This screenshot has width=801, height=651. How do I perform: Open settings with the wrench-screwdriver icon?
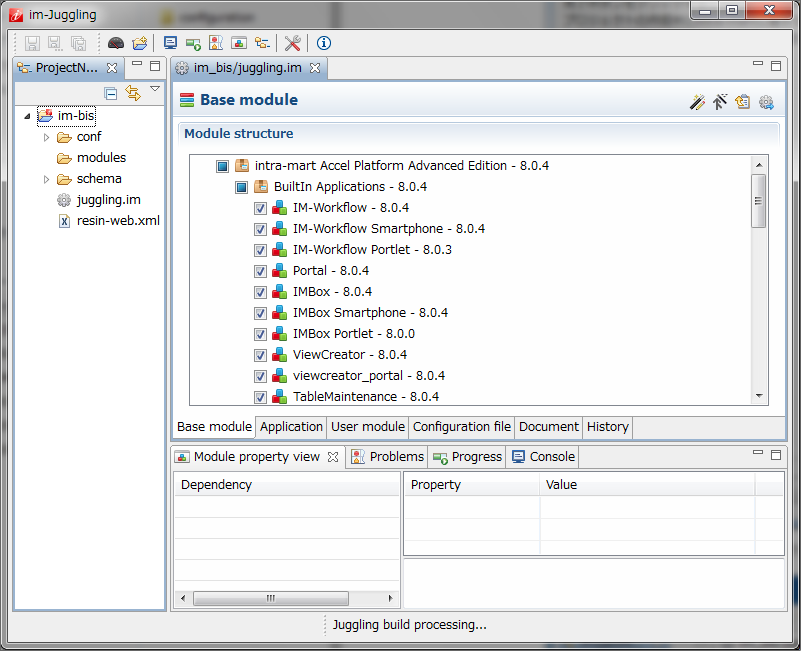coord(292,43)
